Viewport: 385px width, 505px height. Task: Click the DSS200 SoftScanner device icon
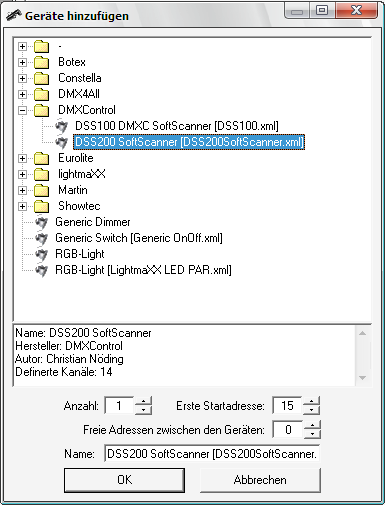62,142
